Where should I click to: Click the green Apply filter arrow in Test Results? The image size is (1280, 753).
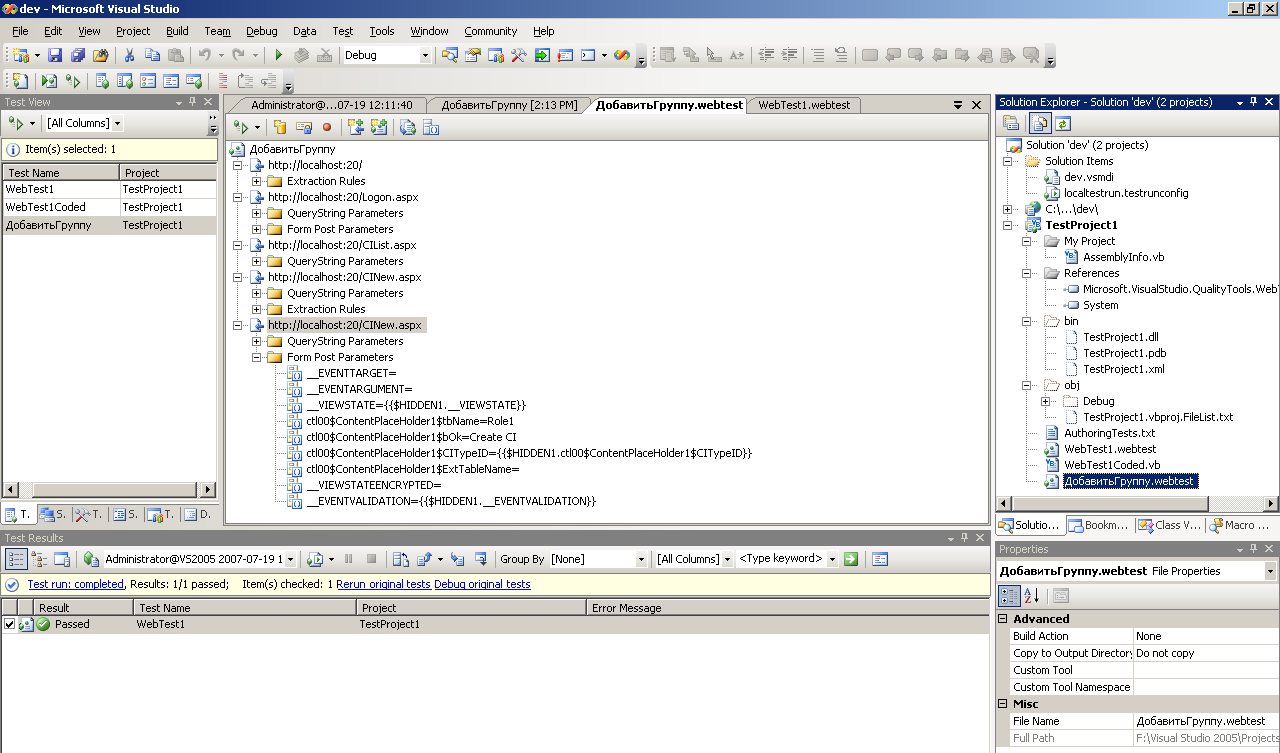[851, 559]
